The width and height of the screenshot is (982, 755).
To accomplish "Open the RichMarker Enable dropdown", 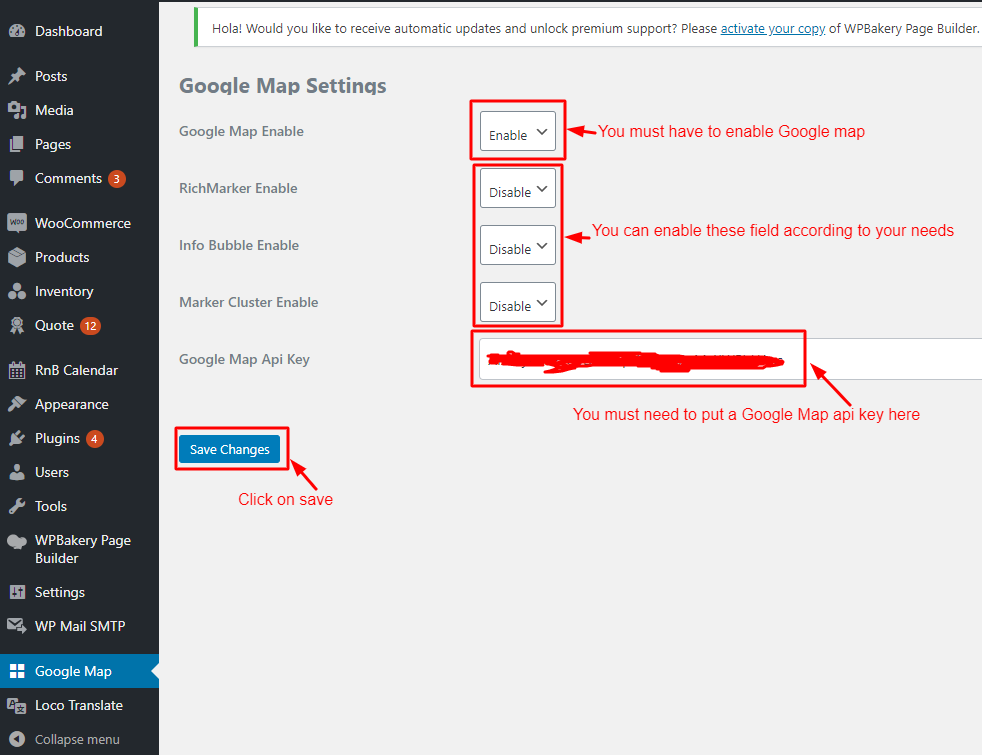I will (x=517, y=189).
